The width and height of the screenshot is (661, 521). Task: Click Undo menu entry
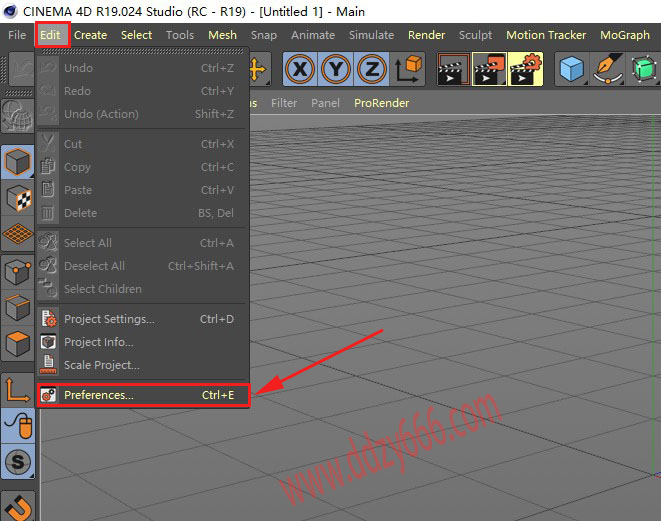142,68
